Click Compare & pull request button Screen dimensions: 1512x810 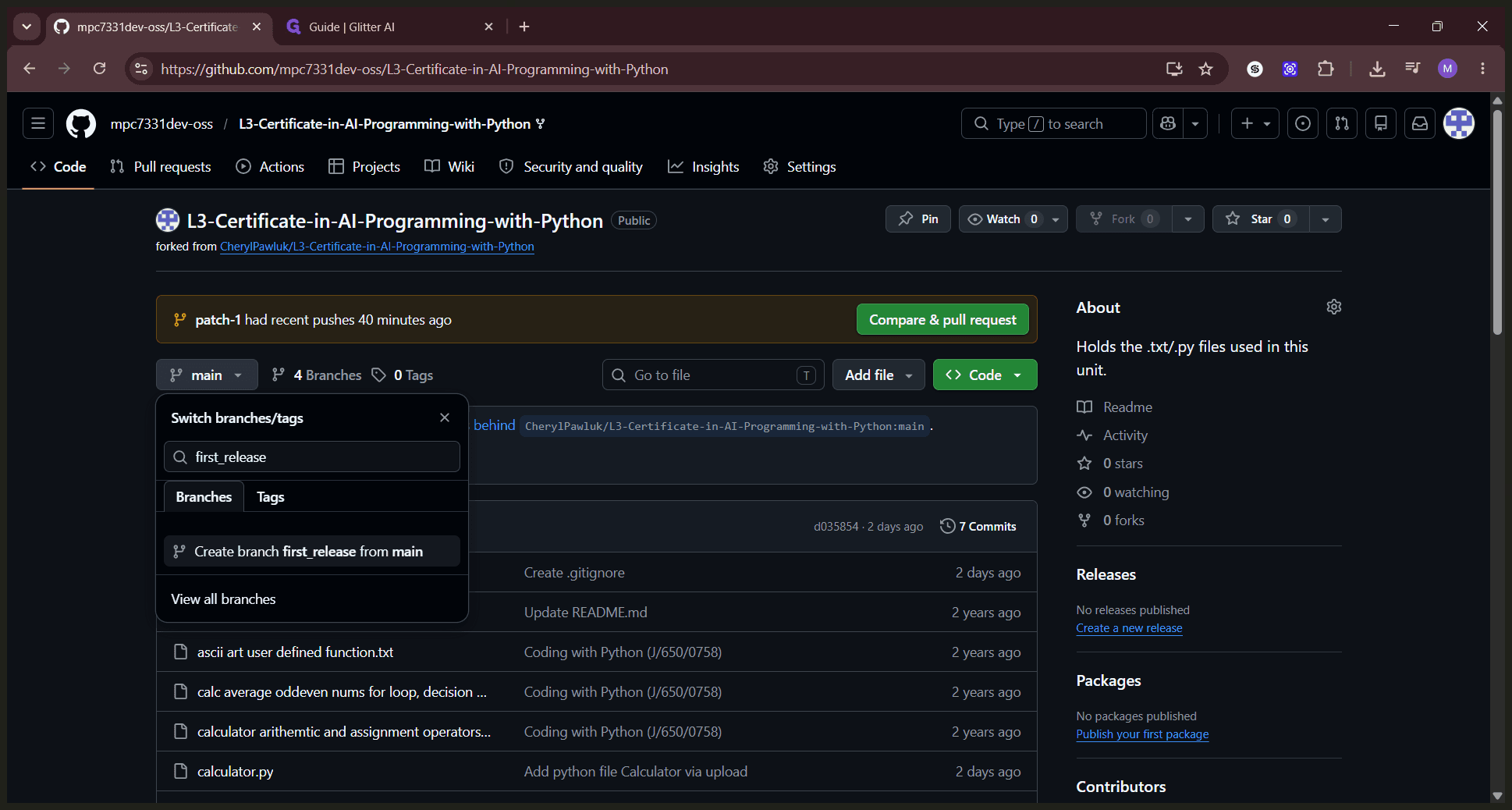click(x=942, y=319)
